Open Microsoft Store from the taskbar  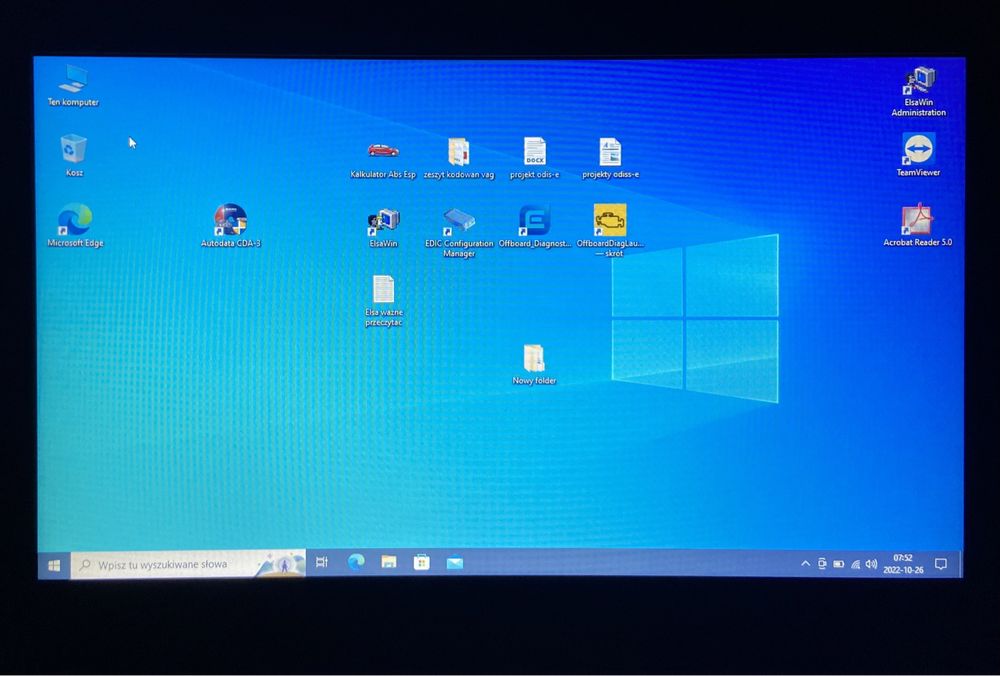point(422,562)
